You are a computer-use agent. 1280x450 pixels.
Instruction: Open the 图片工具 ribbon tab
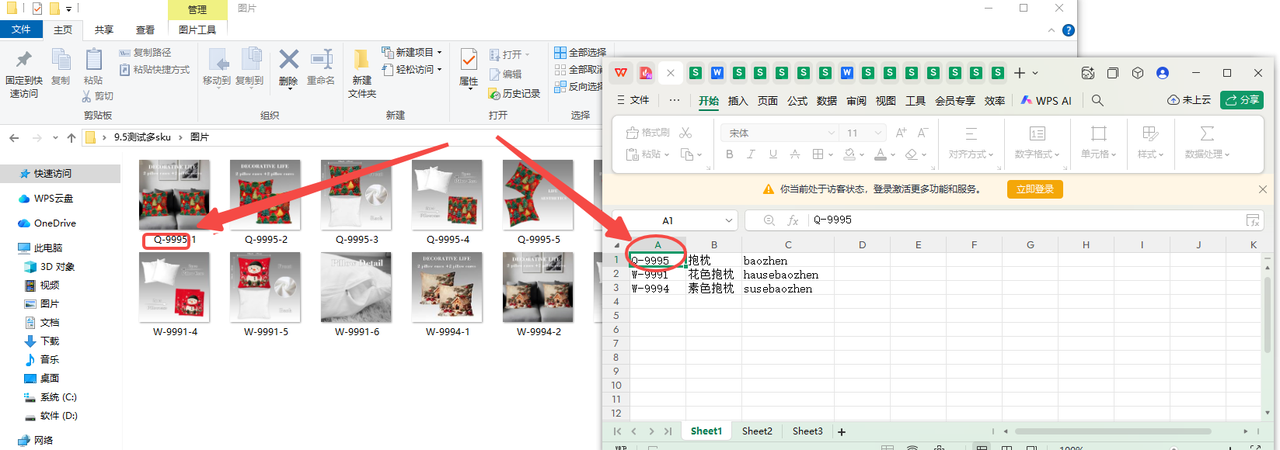pyautogui.click(x=197, y=30)
